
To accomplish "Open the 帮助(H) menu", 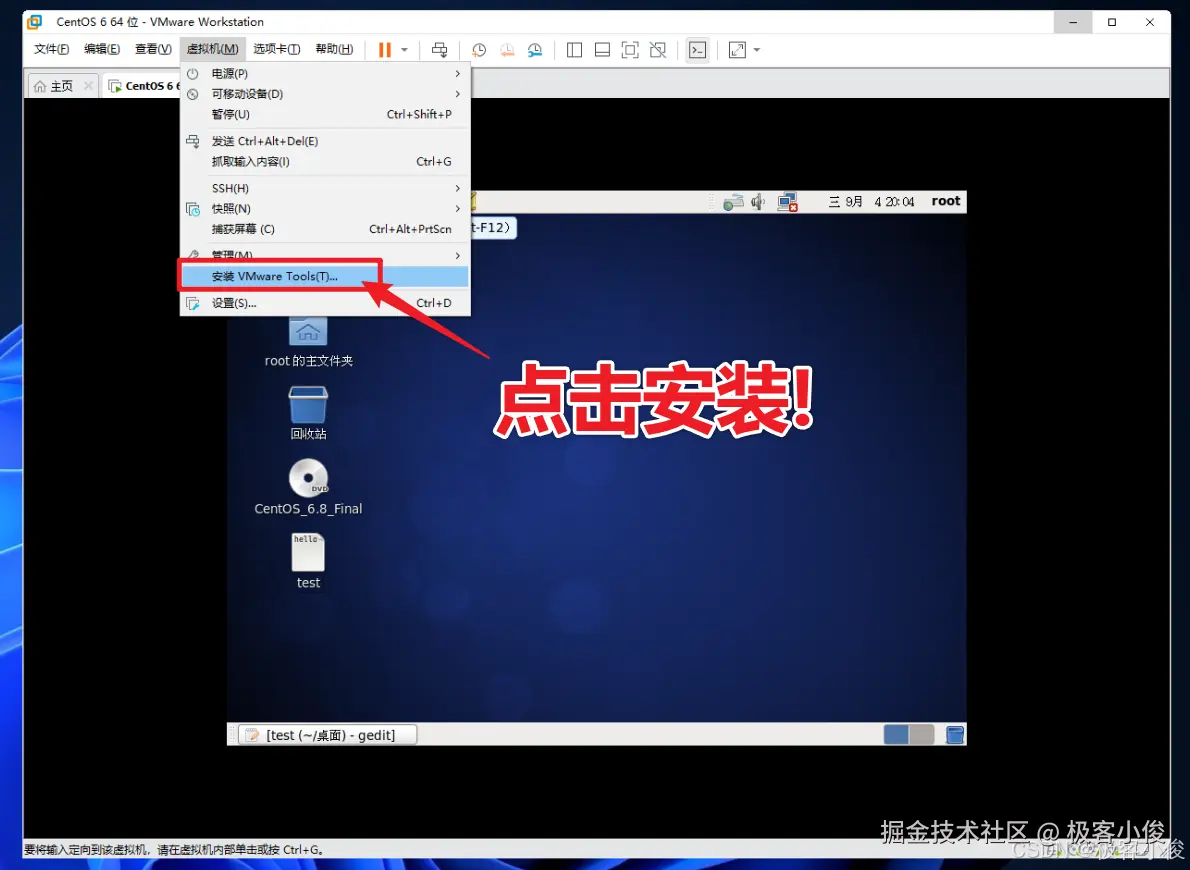I will coord(335,49).
